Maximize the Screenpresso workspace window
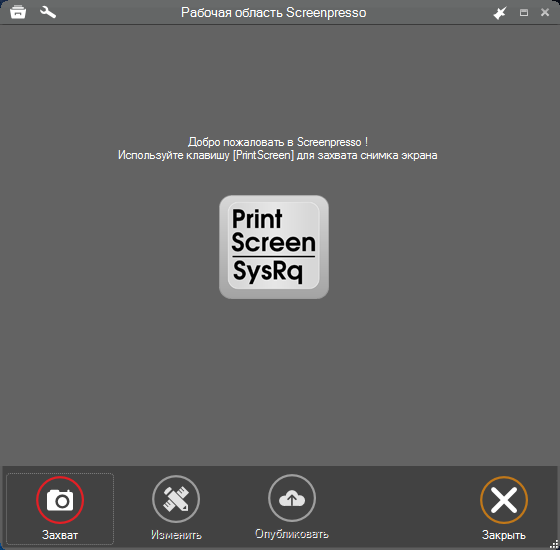 tap(524, 13)
